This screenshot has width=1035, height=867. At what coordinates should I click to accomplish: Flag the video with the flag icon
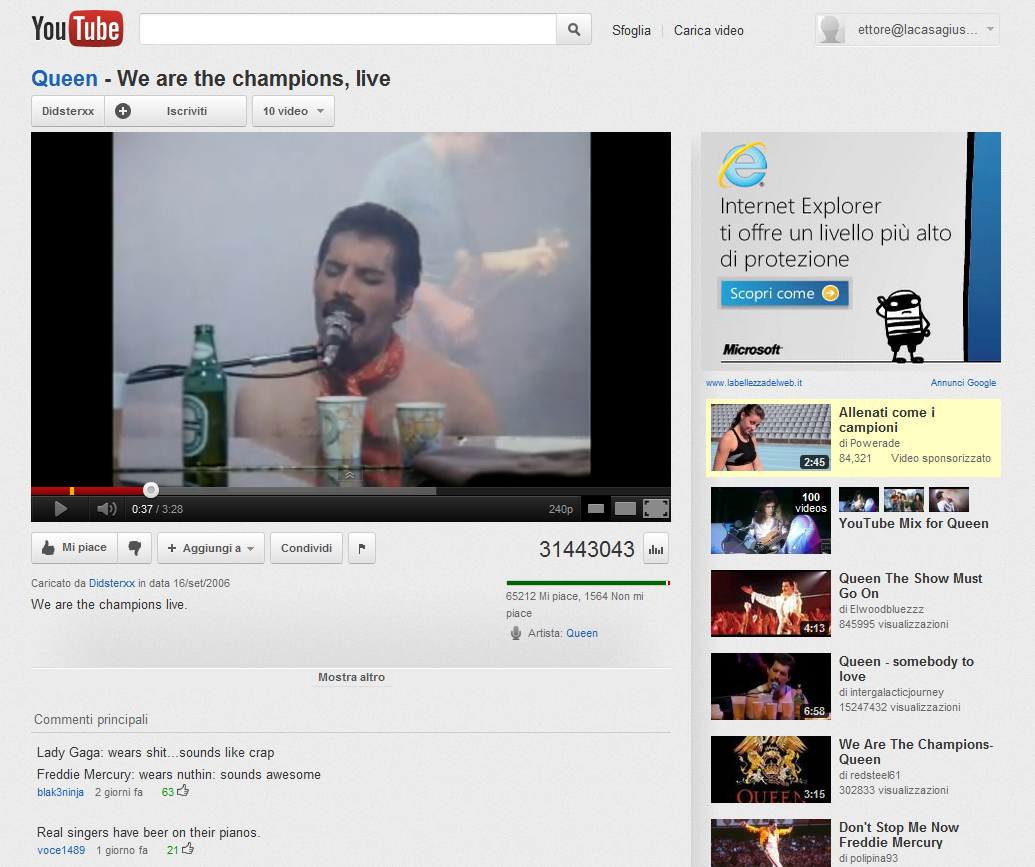click(x=362, y=548)
